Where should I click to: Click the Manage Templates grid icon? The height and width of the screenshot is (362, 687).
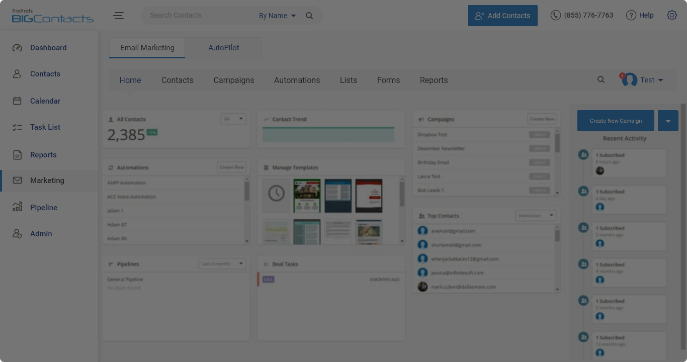coord(266,167)
